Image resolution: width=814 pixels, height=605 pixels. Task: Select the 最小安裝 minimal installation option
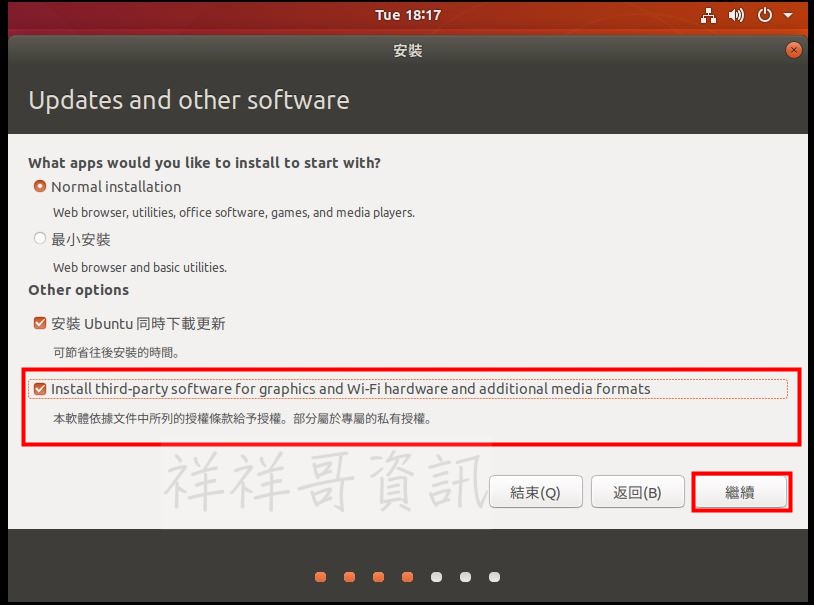39,238
